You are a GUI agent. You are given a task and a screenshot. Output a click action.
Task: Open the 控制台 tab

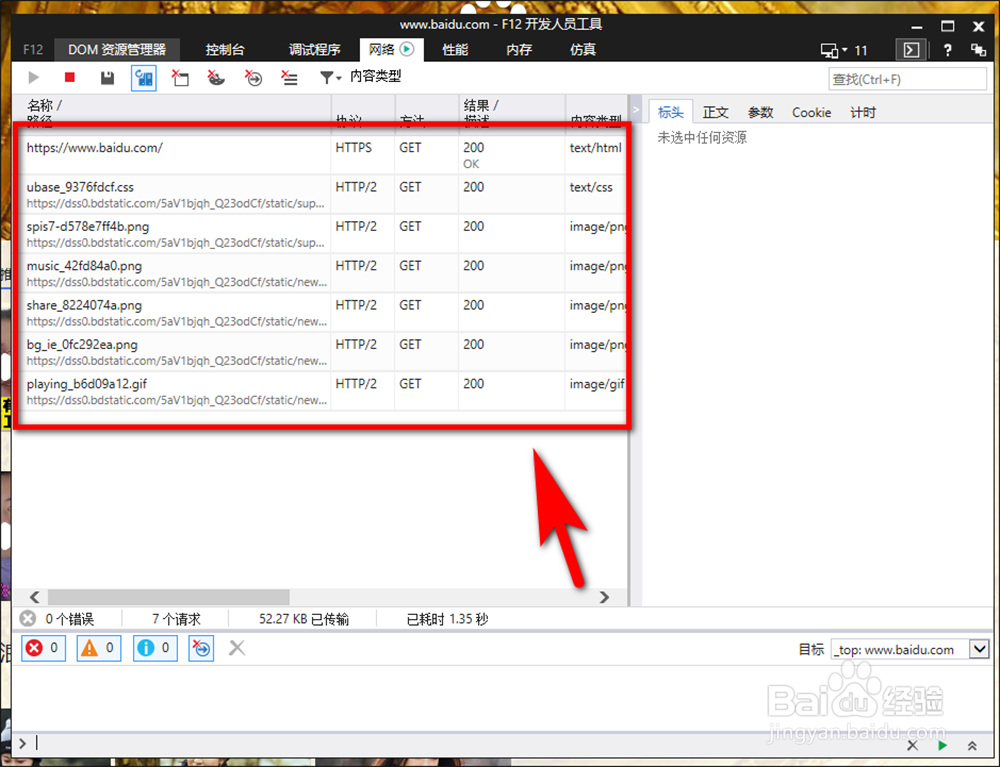pyautogui.click(x=224, y=50)
